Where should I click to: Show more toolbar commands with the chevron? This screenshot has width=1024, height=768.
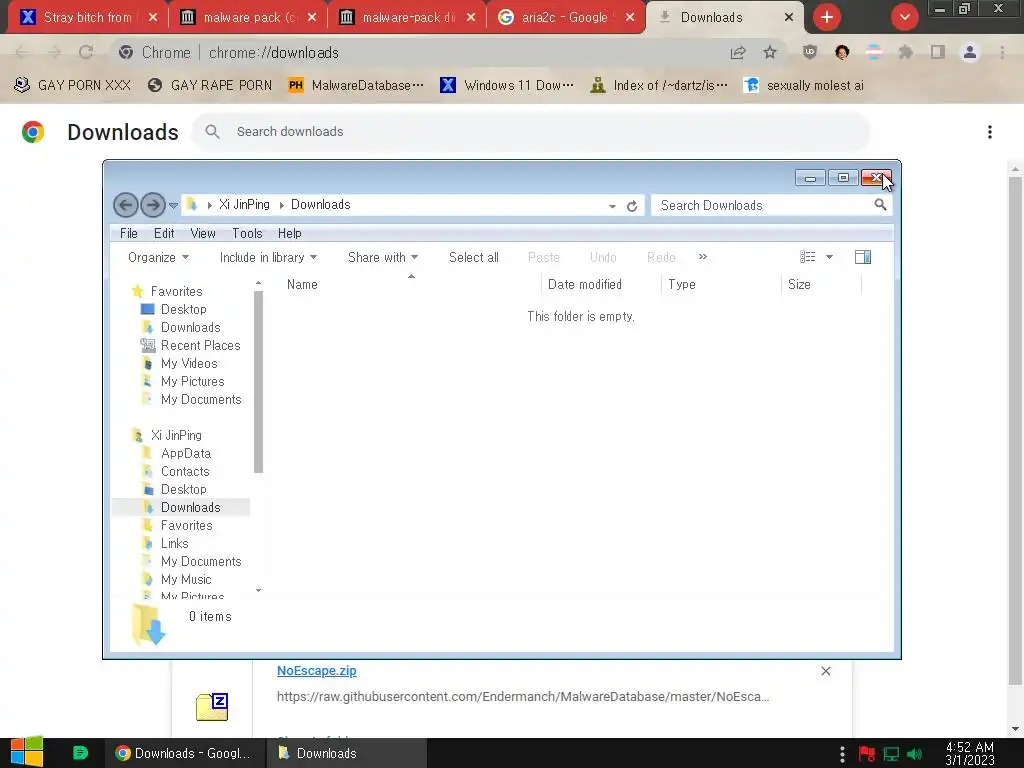pyautogui.click(x=703, y=257)
